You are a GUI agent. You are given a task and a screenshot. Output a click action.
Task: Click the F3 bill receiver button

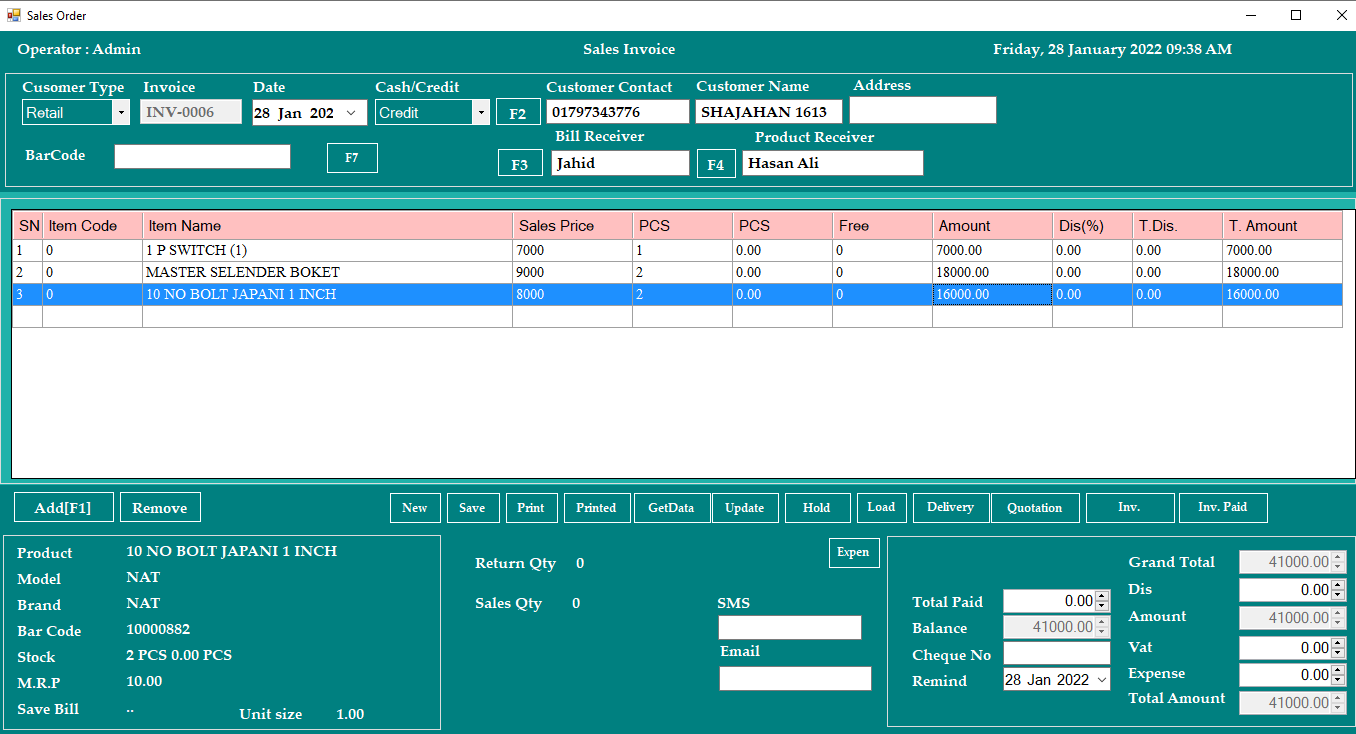coord(520,164)
